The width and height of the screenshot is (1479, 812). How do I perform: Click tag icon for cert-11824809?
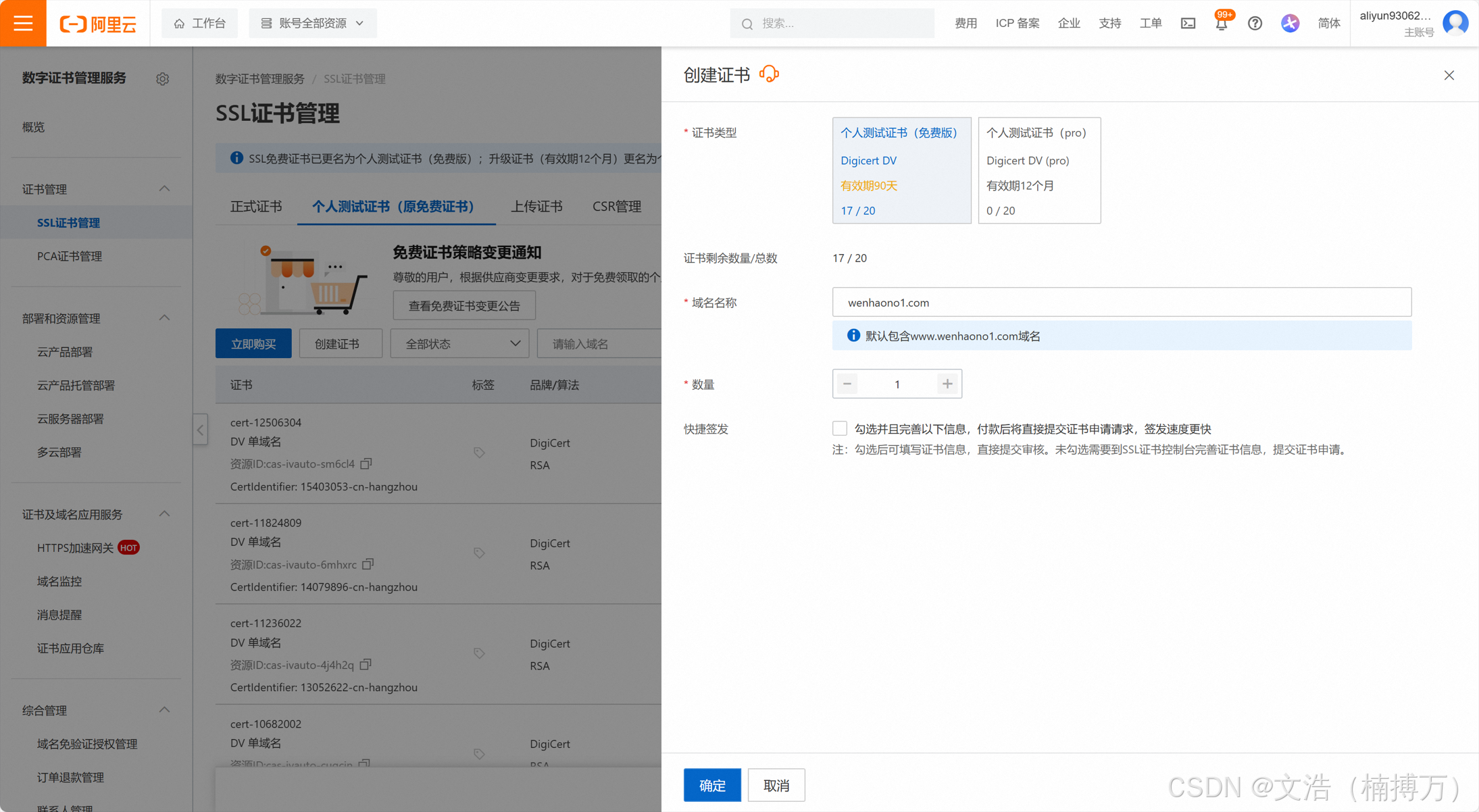pos(479,553)
